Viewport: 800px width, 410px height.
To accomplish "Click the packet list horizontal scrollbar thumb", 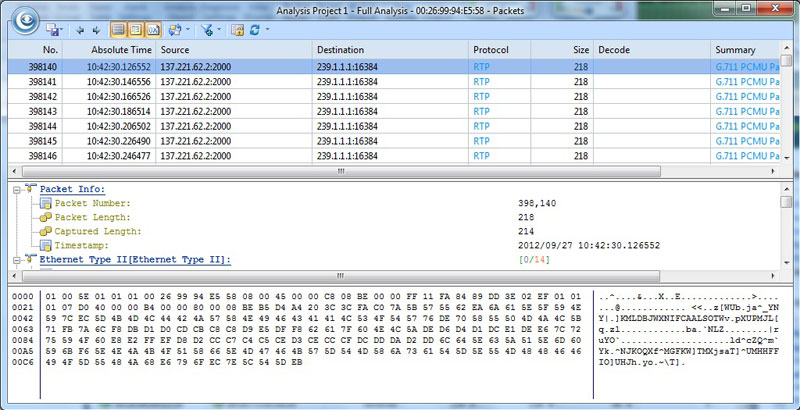I will point(341,171).
